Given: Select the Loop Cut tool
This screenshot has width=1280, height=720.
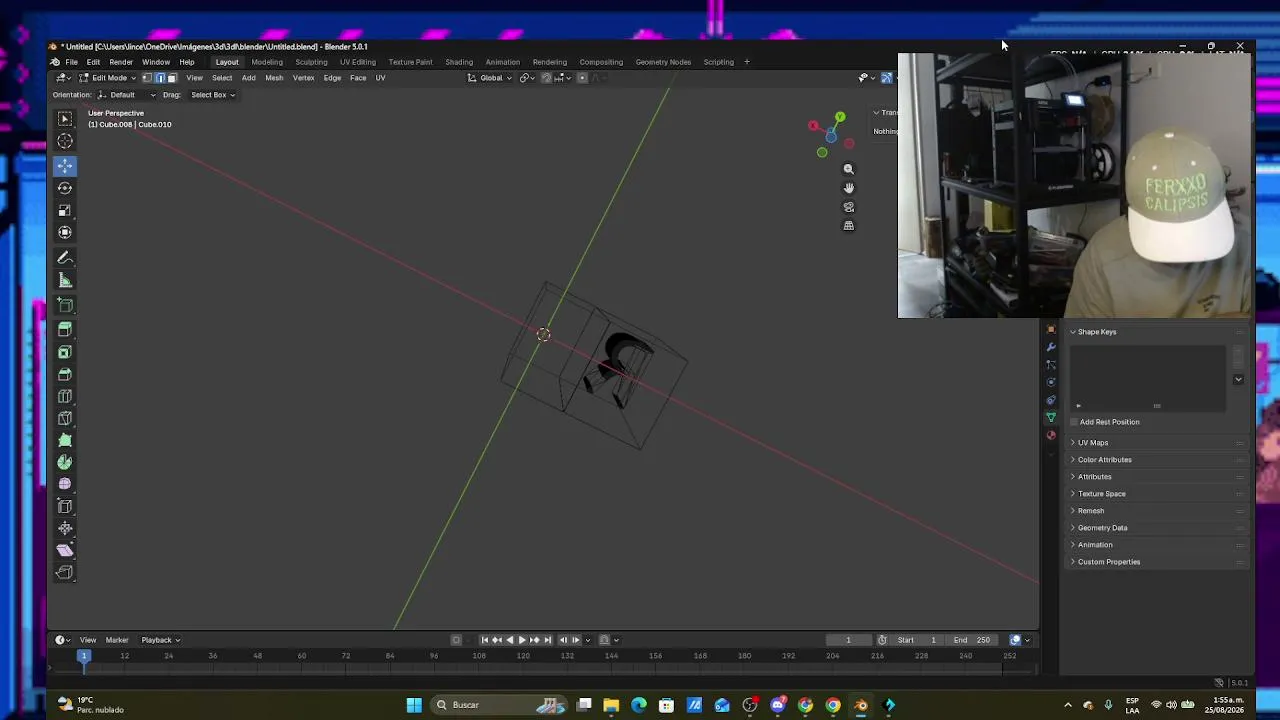Looking at the screenshot, I should 65,396.
